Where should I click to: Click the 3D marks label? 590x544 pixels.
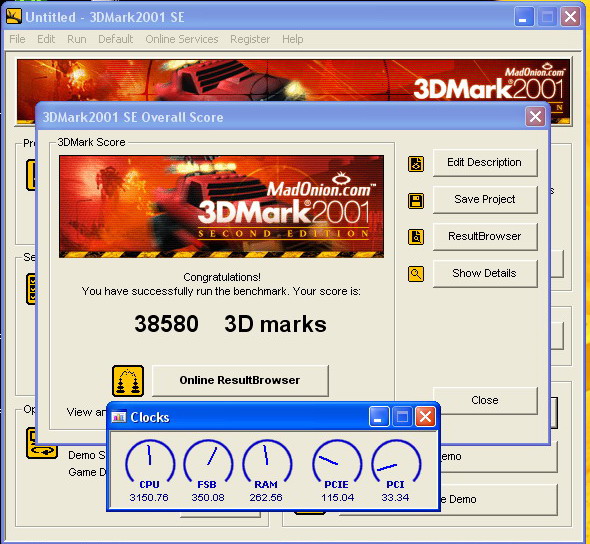click(x=275, y=324)
